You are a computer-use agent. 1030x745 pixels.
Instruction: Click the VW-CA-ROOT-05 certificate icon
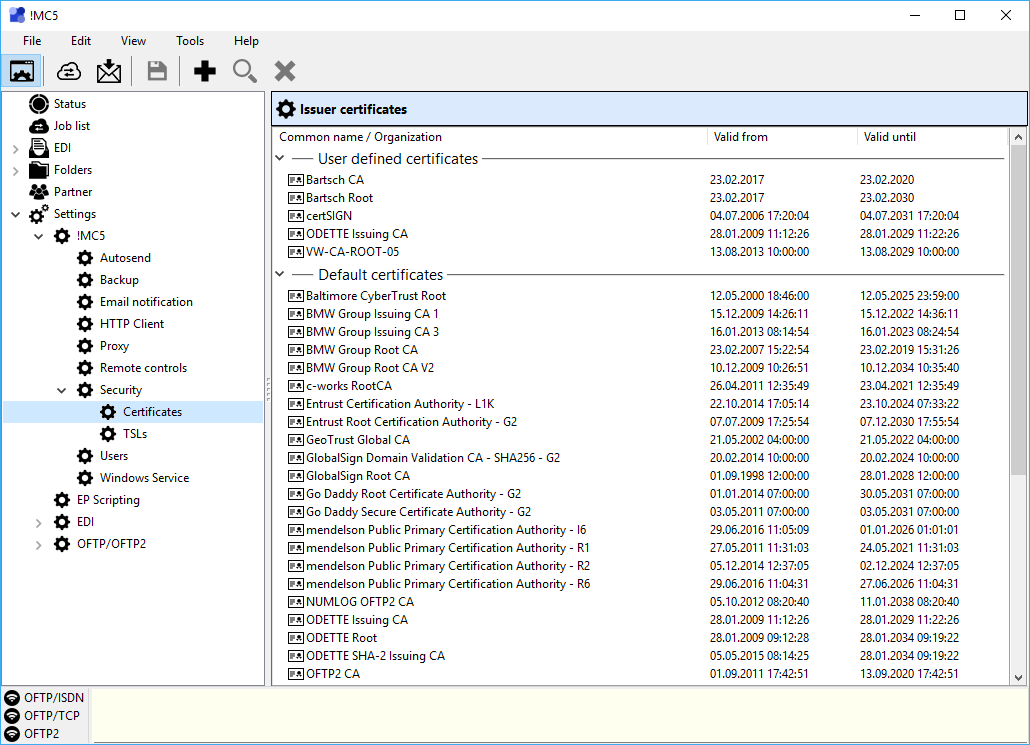click(296, 252)
